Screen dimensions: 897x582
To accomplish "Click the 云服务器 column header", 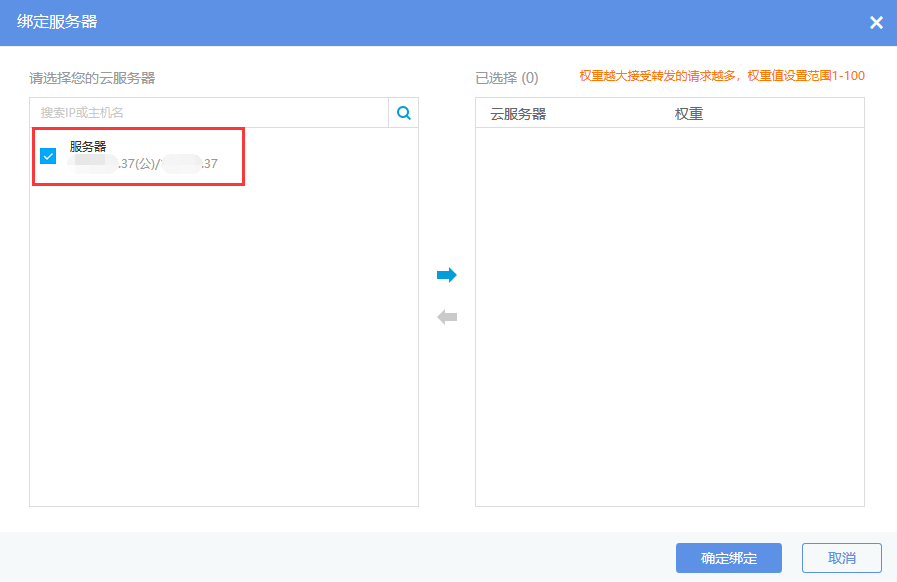I will click(518, 114).
